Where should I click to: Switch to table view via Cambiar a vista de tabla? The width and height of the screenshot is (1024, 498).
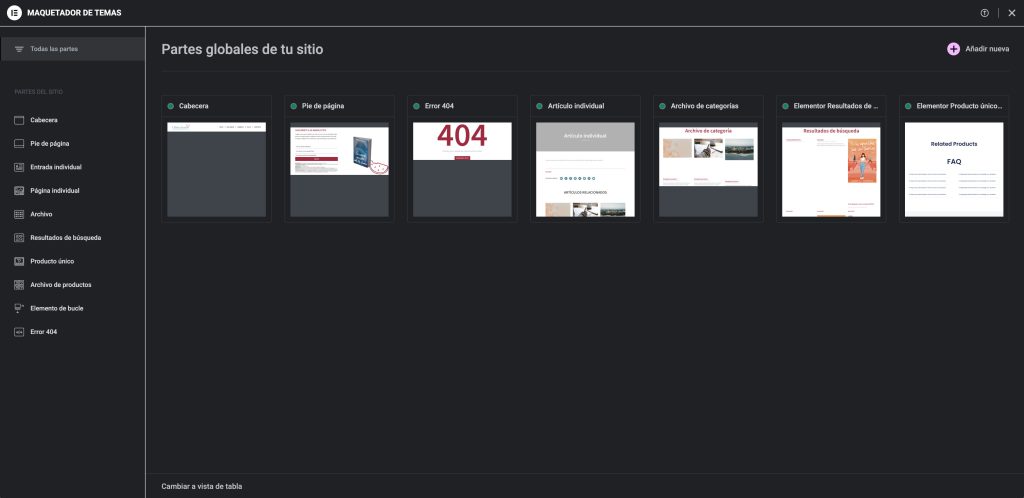201,486
